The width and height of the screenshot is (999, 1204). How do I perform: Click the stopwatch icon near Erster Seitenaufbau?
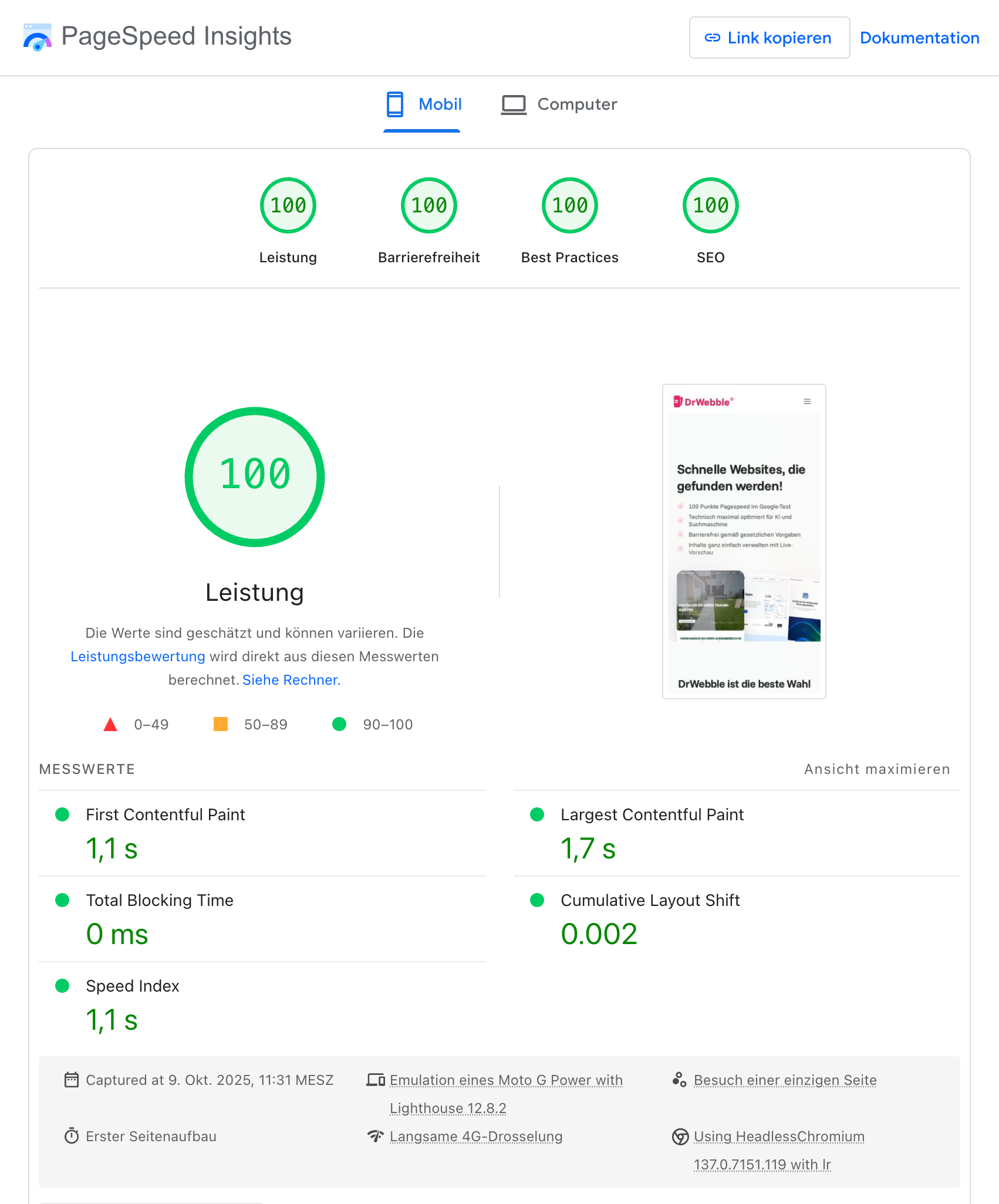(x=71, y=1135)
